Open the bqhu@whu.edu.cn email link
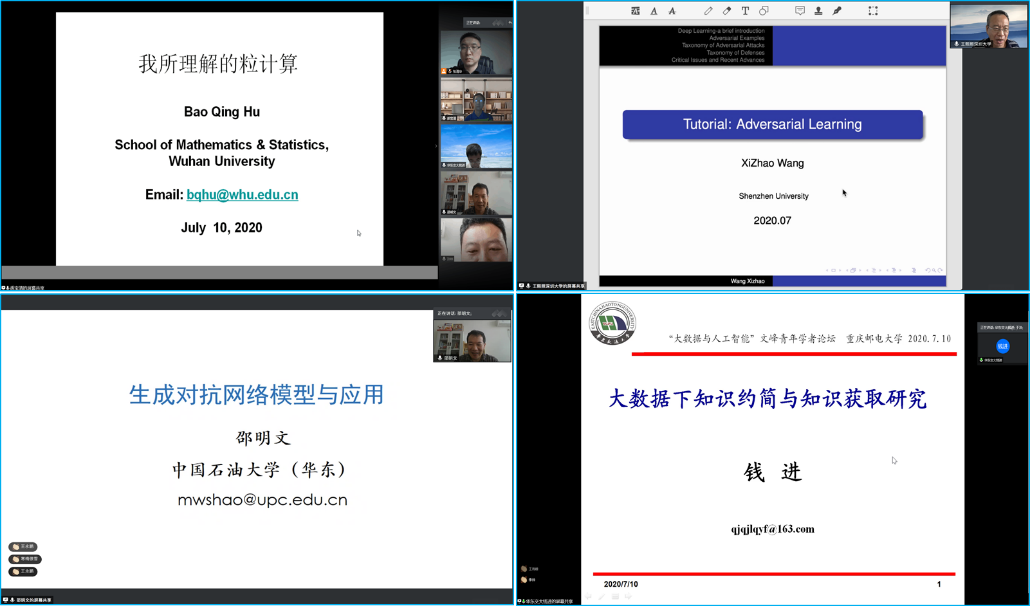Screen dimensions: 1030x606 coord(242,194)
